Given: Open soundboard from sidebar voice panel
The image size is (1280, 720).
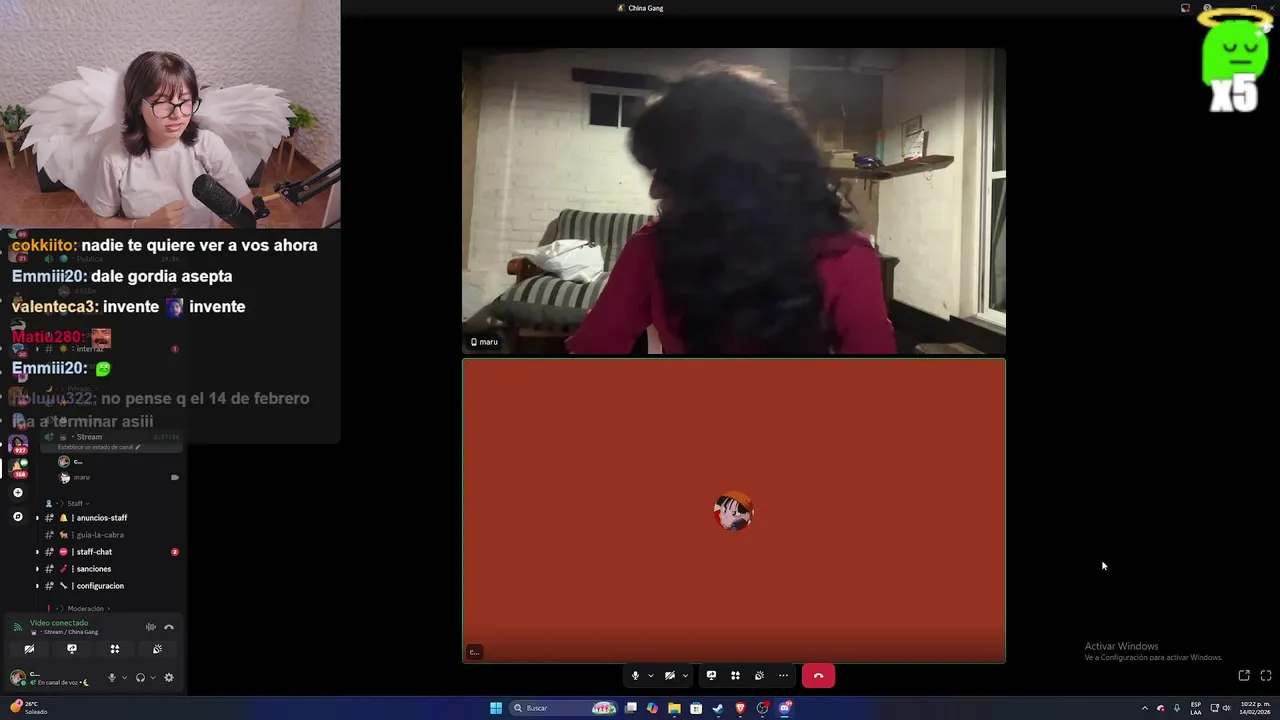Looking at the screenshot, I should (x=157, y=649).
